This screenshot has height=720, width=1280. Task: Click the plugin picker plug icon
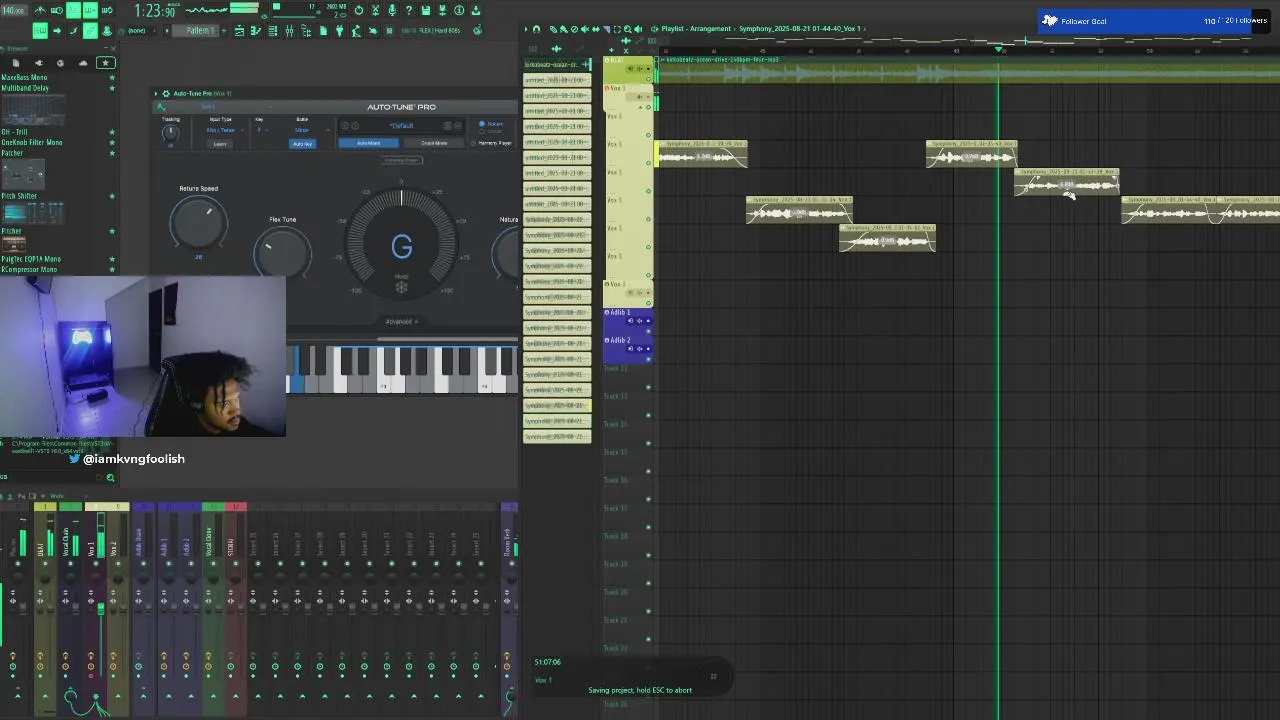click(339, 30)
